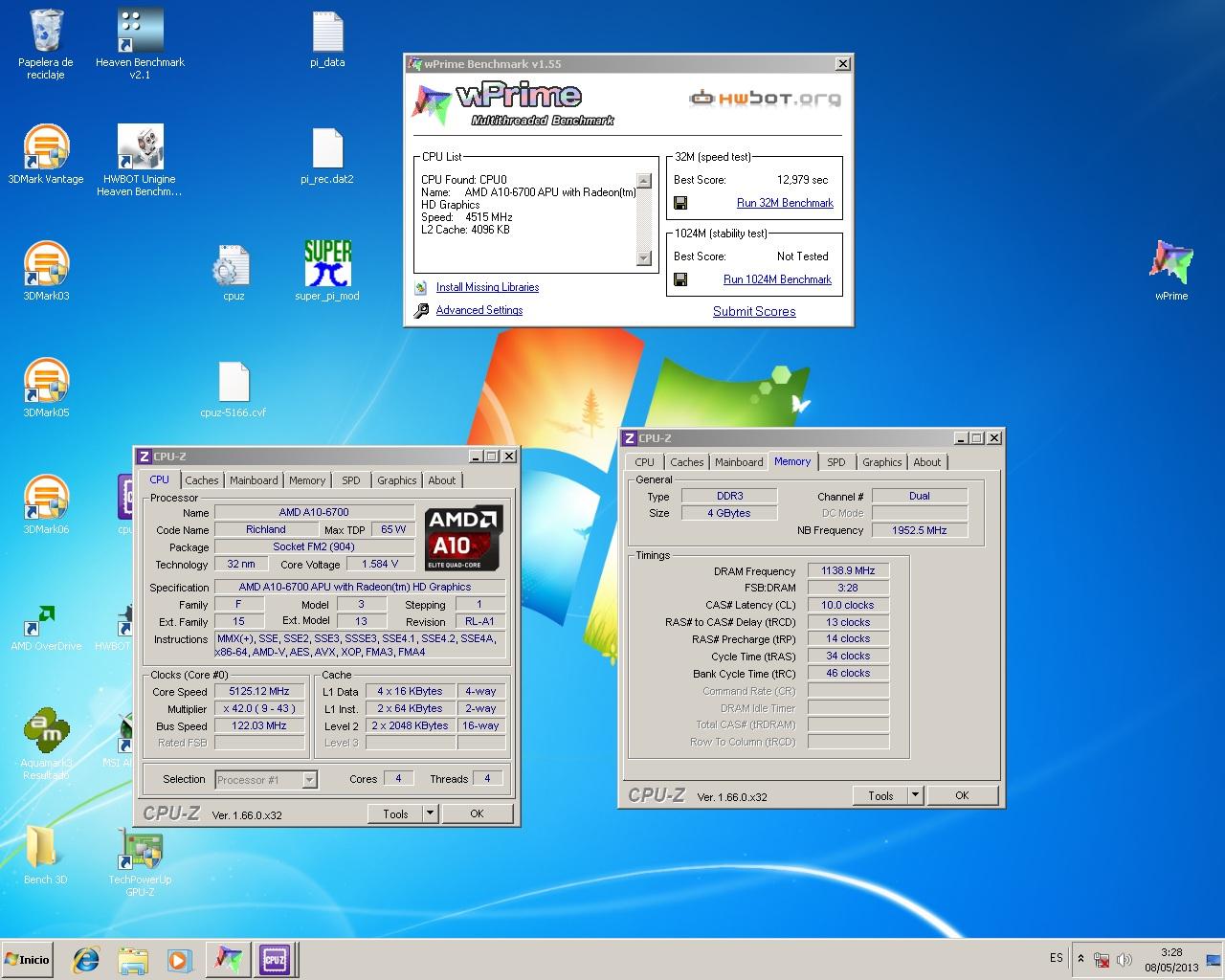Click the 1024M save score floppy icon

tap(680, 279)
